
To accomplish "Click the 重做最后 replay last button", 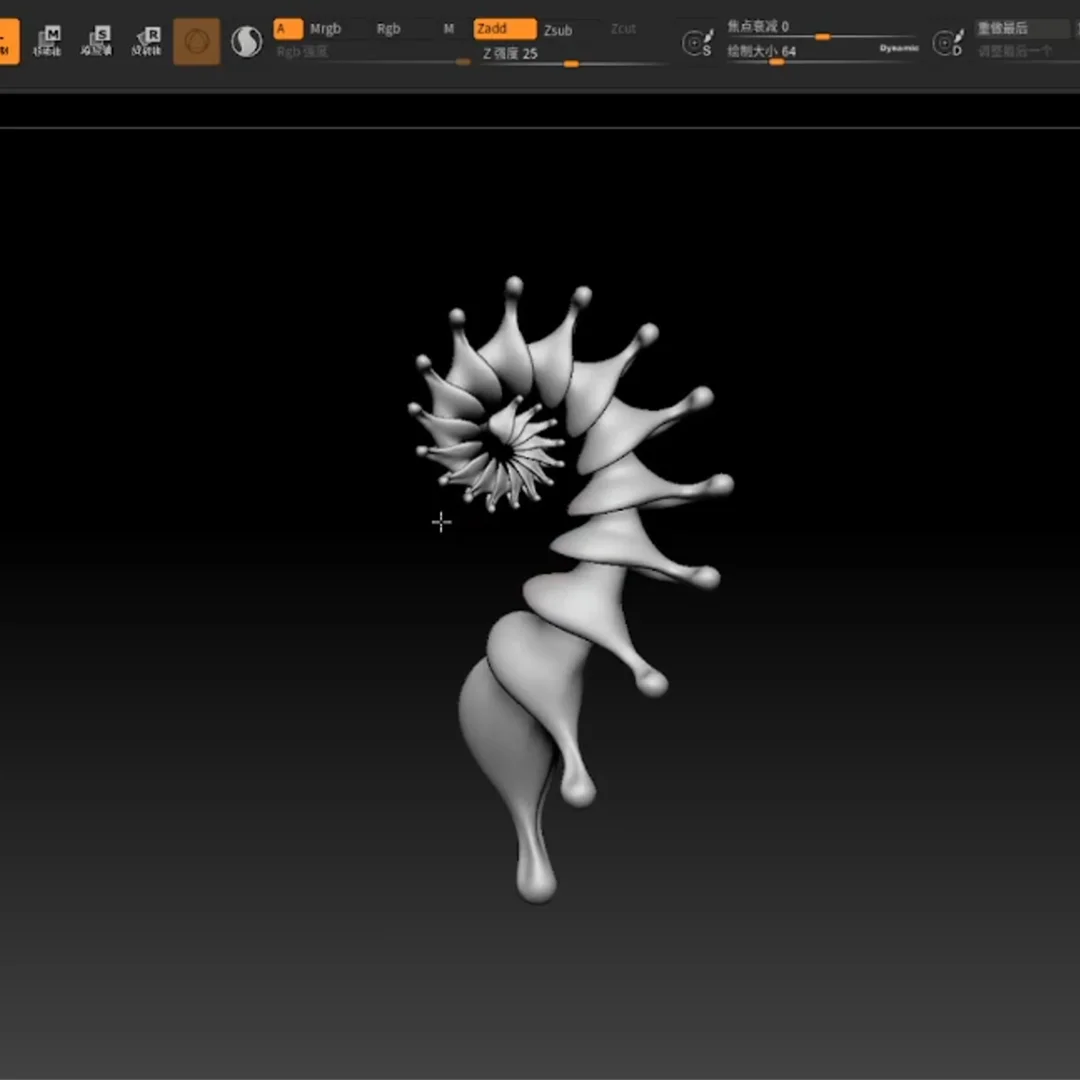I will (x=1022, y=29).
